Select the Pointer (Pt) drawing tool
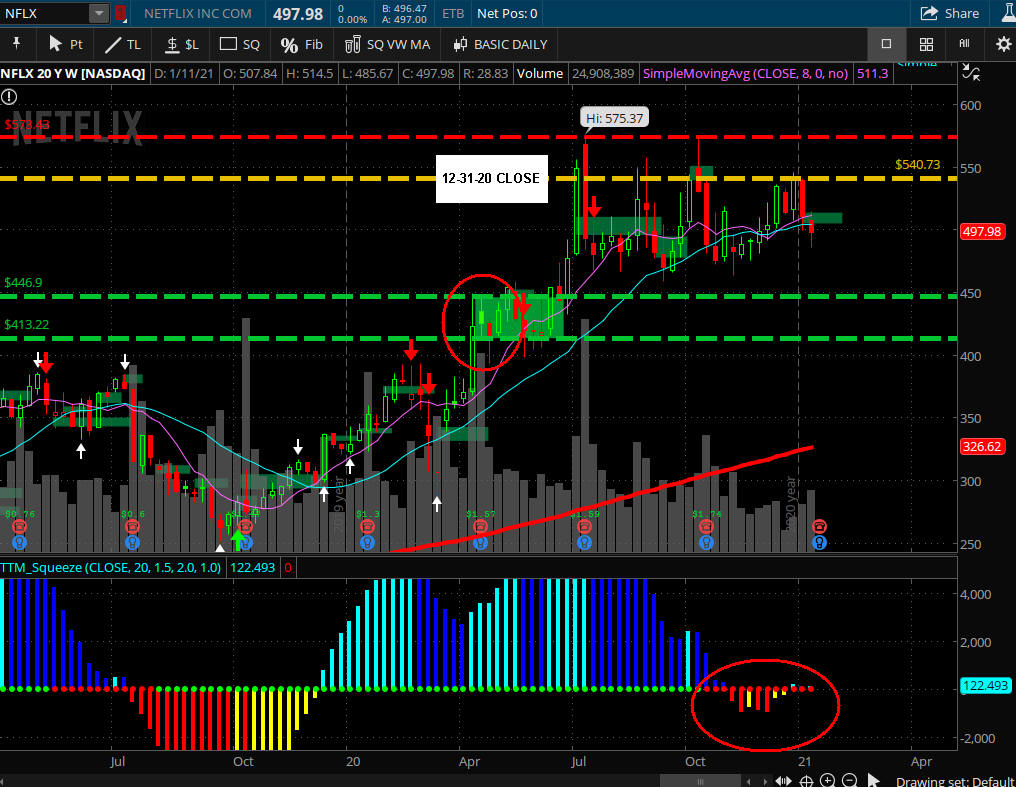 click(66, 44)
